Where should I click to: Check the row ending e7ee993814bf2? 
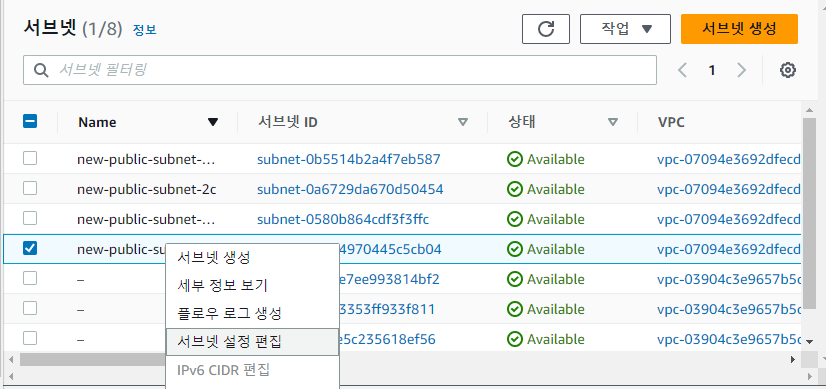click(30, 278)
